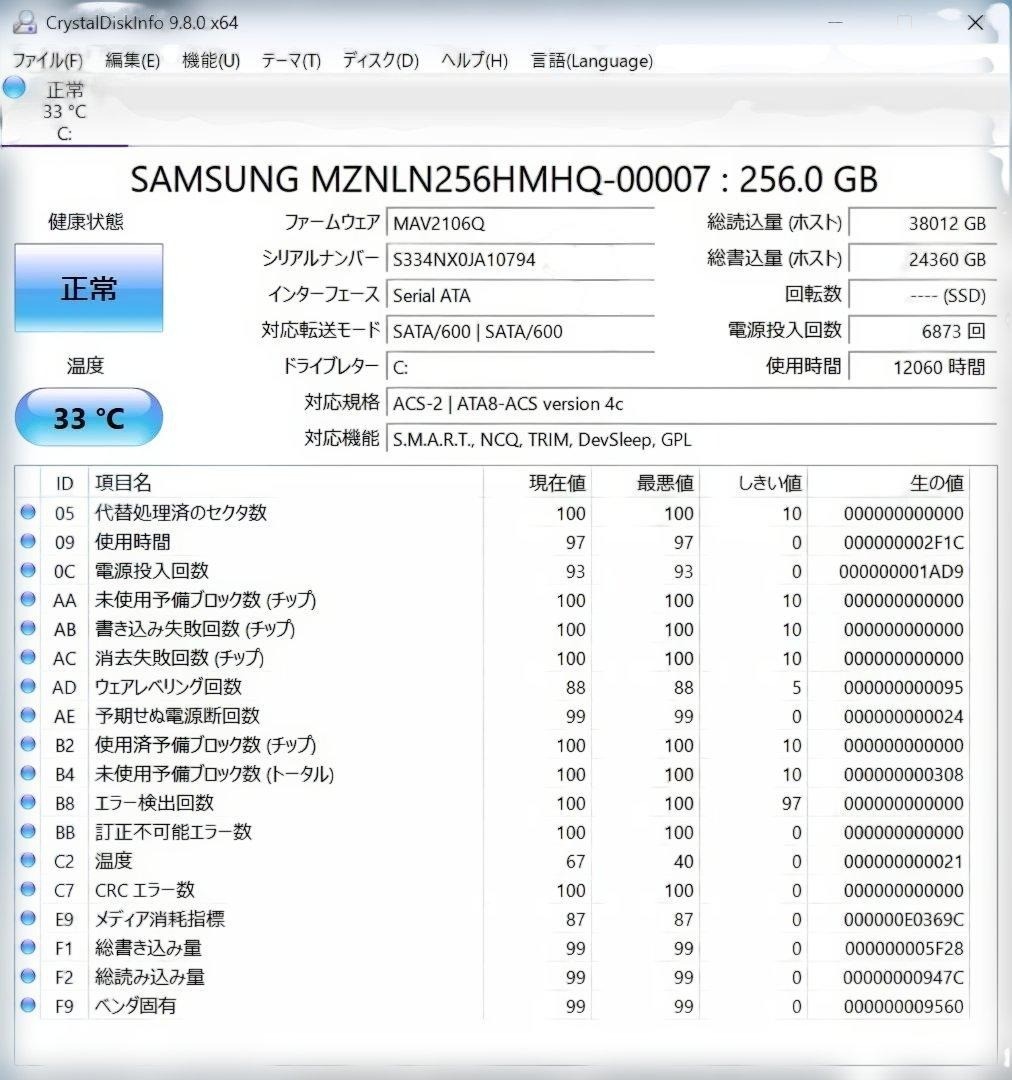Close the CrystalDiskInfo window
This screenshot has width=1012, height=1080.
click(975, 23)
